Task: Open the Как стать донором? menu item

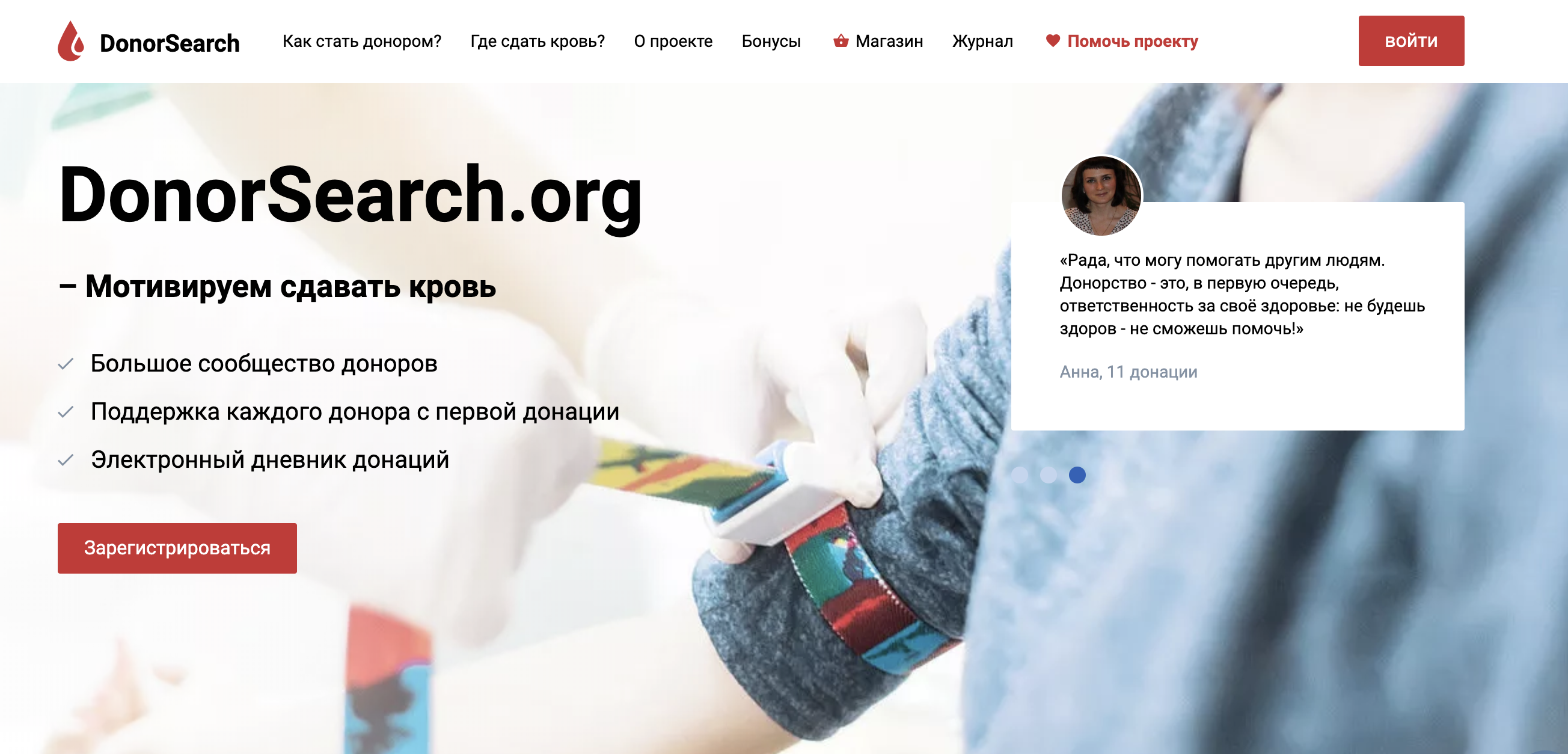Action: 361,41
